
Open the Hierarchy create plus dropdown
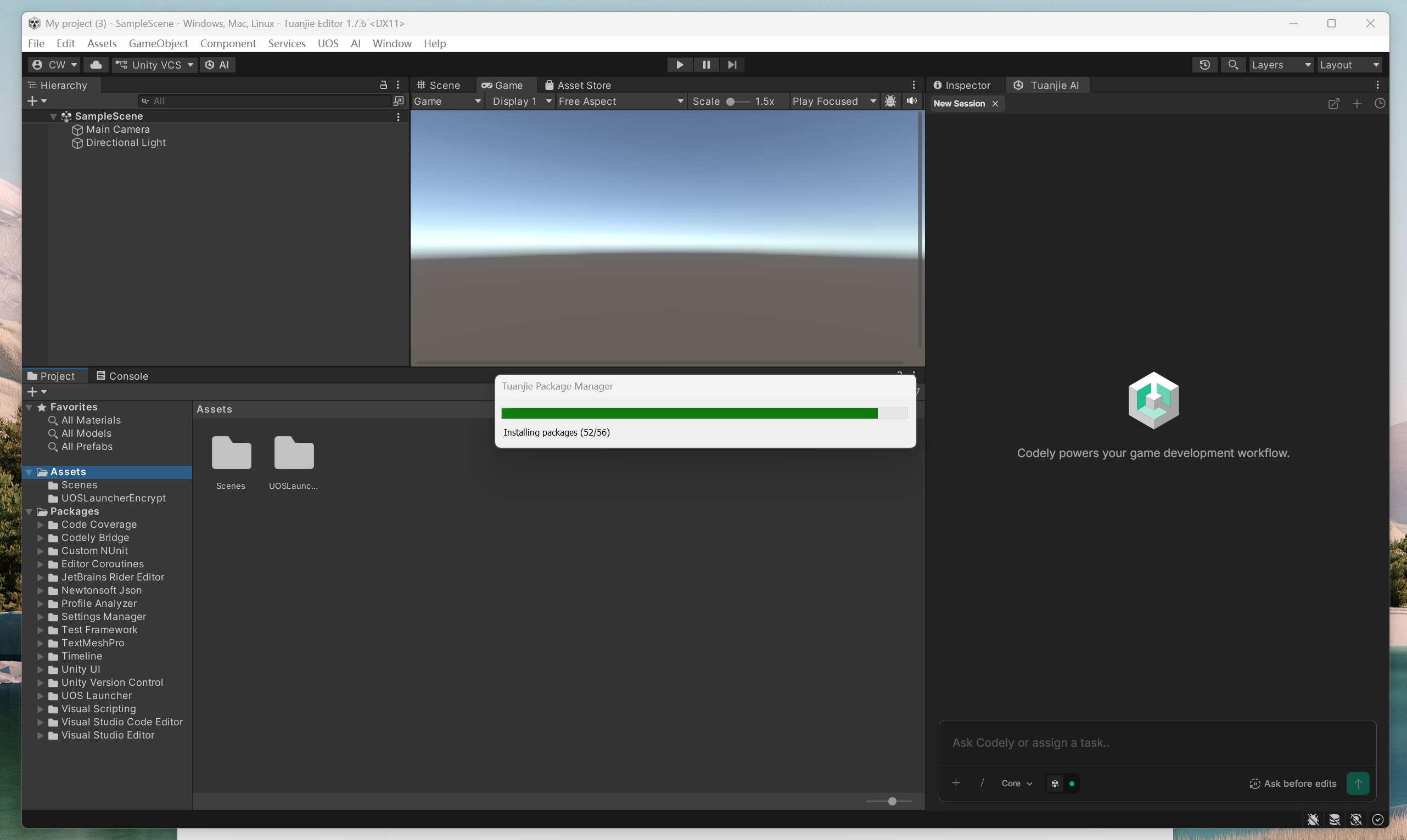pos(37,101)
